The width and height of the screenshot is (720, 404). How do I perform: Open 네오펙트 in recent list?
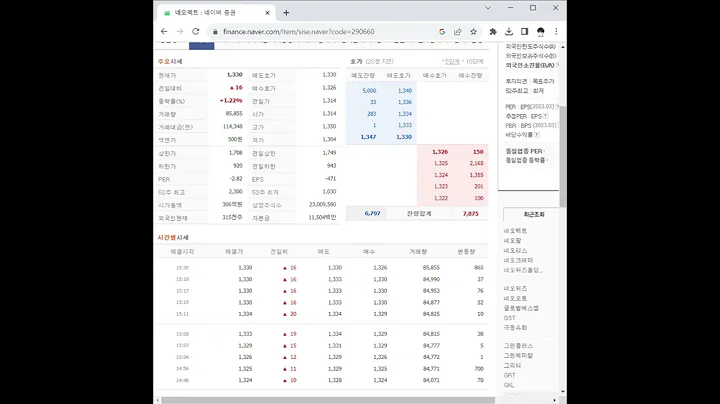point(515,231)
